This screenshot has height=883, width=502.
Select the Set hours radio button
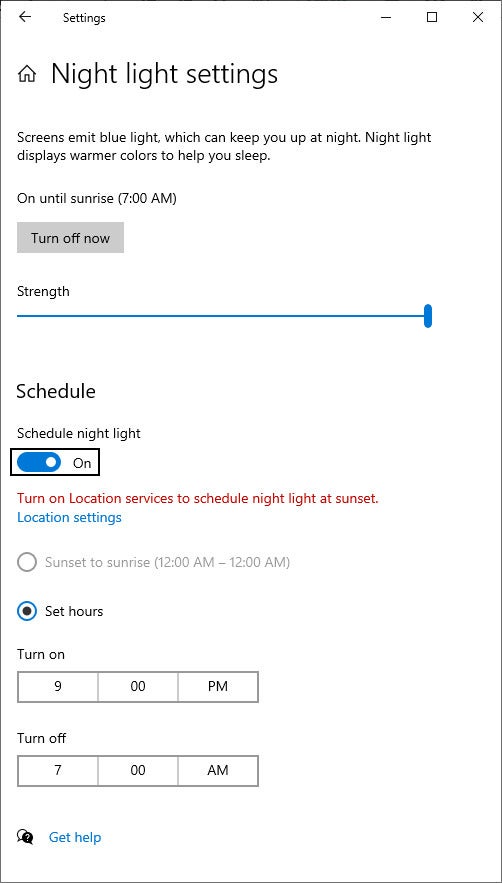coord(26,611)
